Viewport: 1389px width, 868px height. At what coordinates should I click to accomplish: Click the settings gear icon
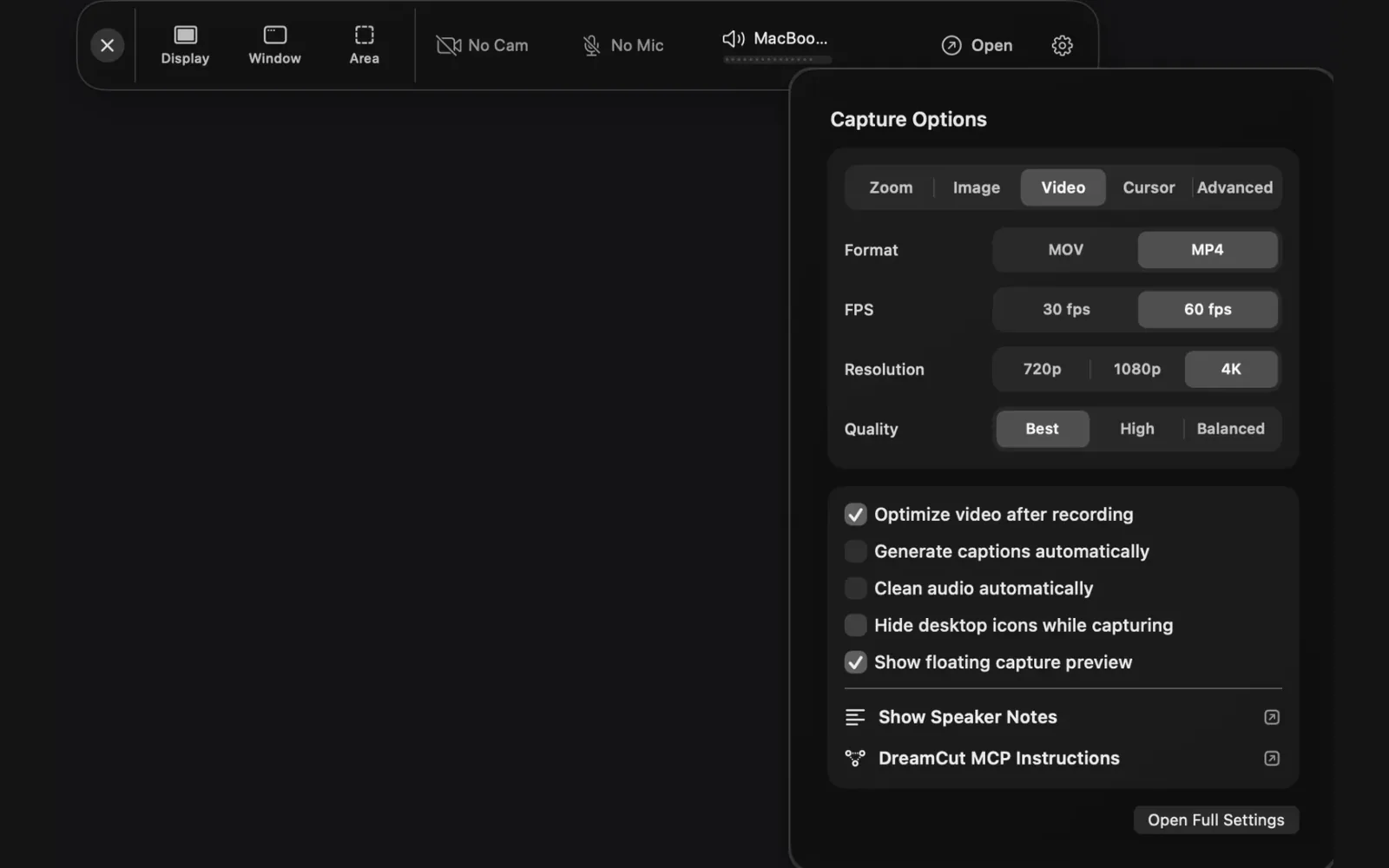(1062, 45)
